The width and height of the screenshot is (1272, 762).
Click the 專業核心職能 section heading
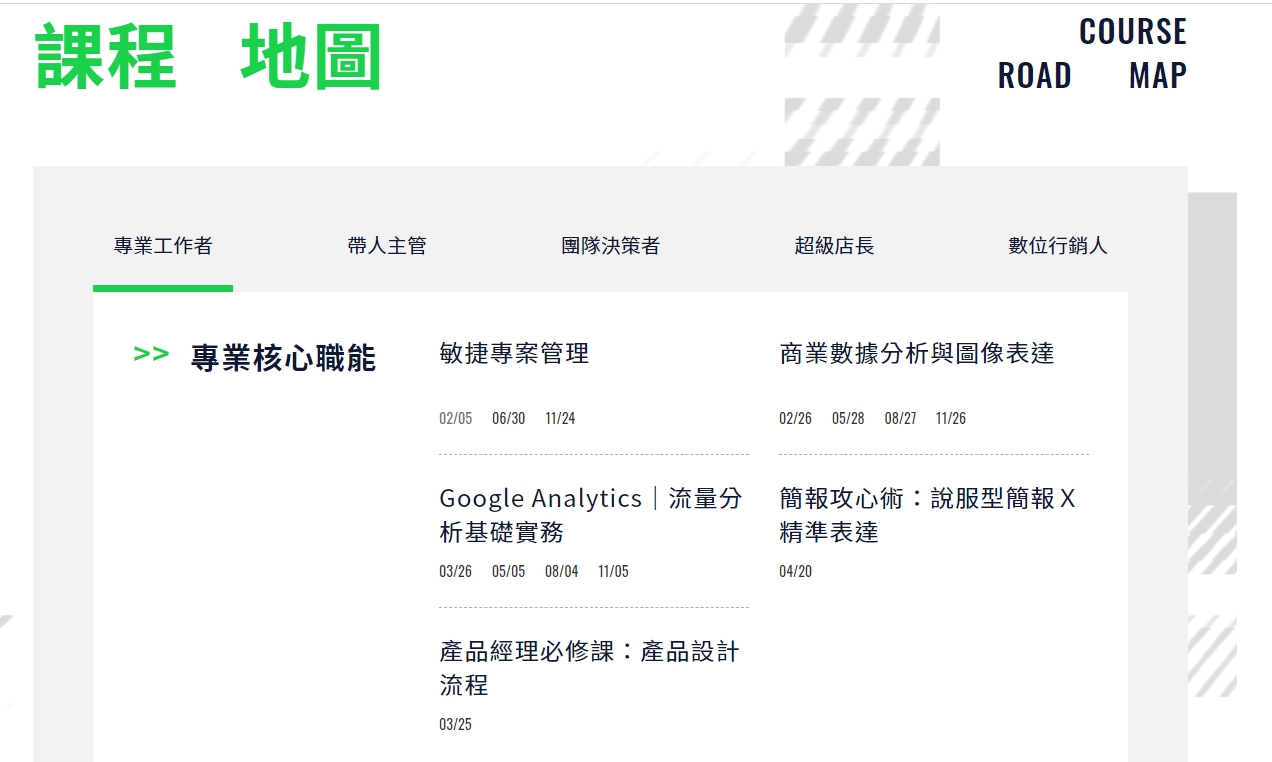(283, 358)
